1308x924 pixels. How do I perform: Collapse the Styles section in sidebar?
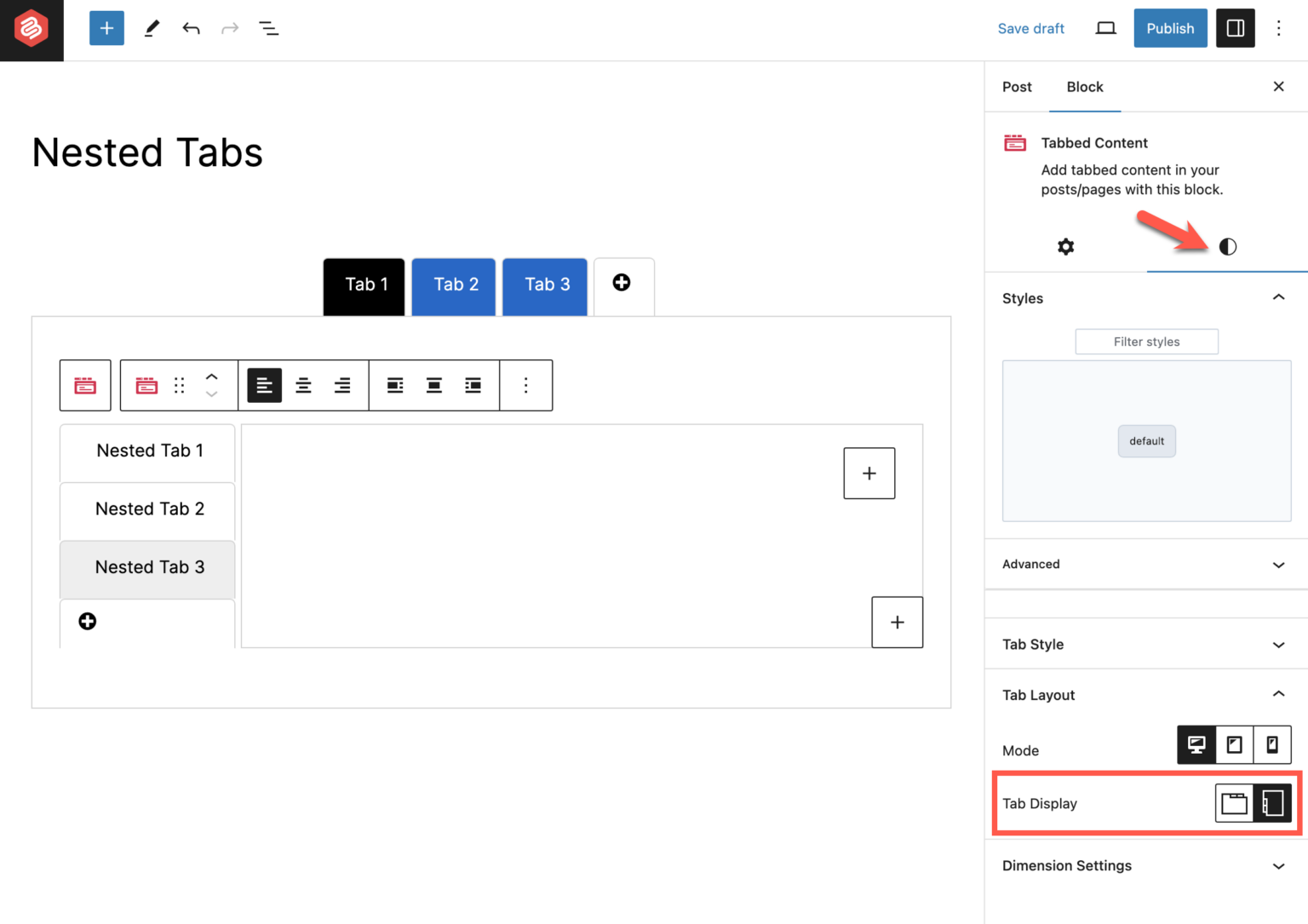[1278, 297]
